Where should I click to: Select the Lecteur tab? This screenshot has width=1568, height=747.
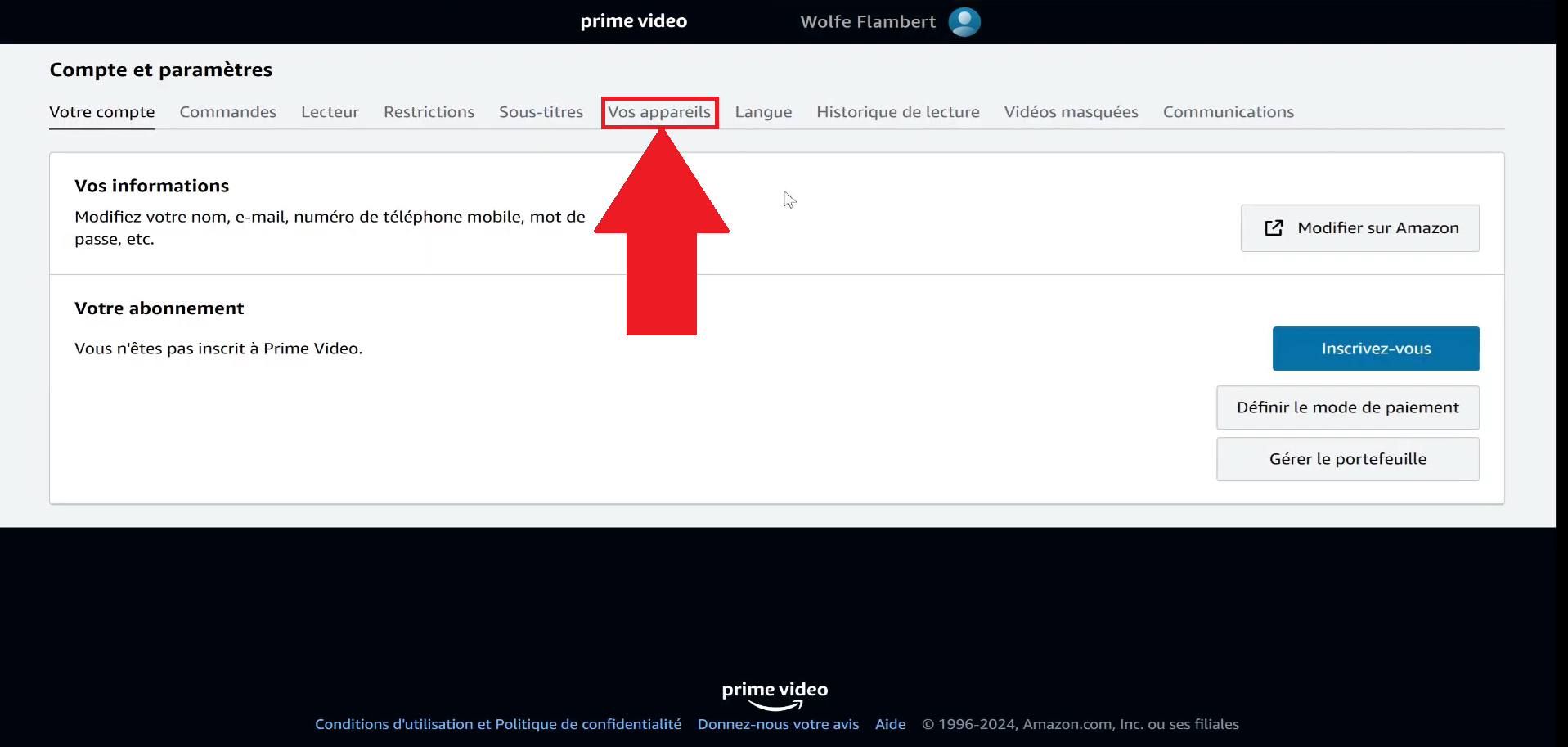(x=330, y=112)
